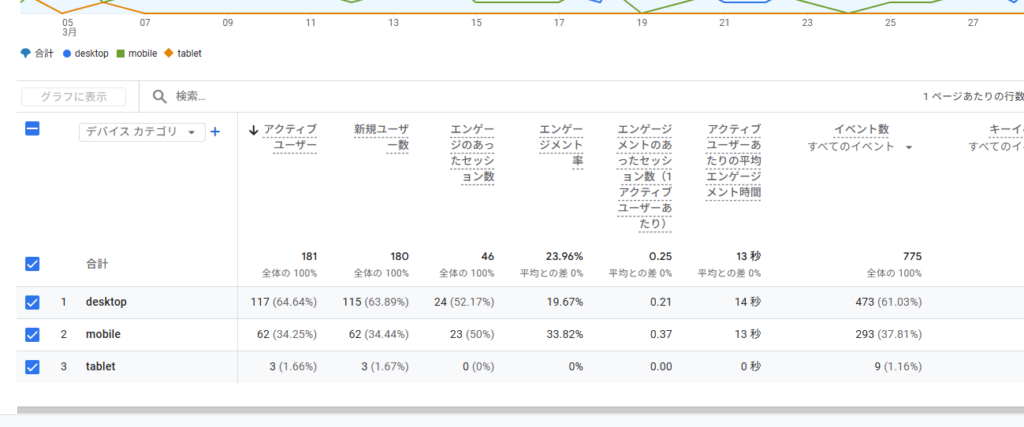
Task: Click the sort arrow on アクティブユーザー column
Action: point(254,130)
